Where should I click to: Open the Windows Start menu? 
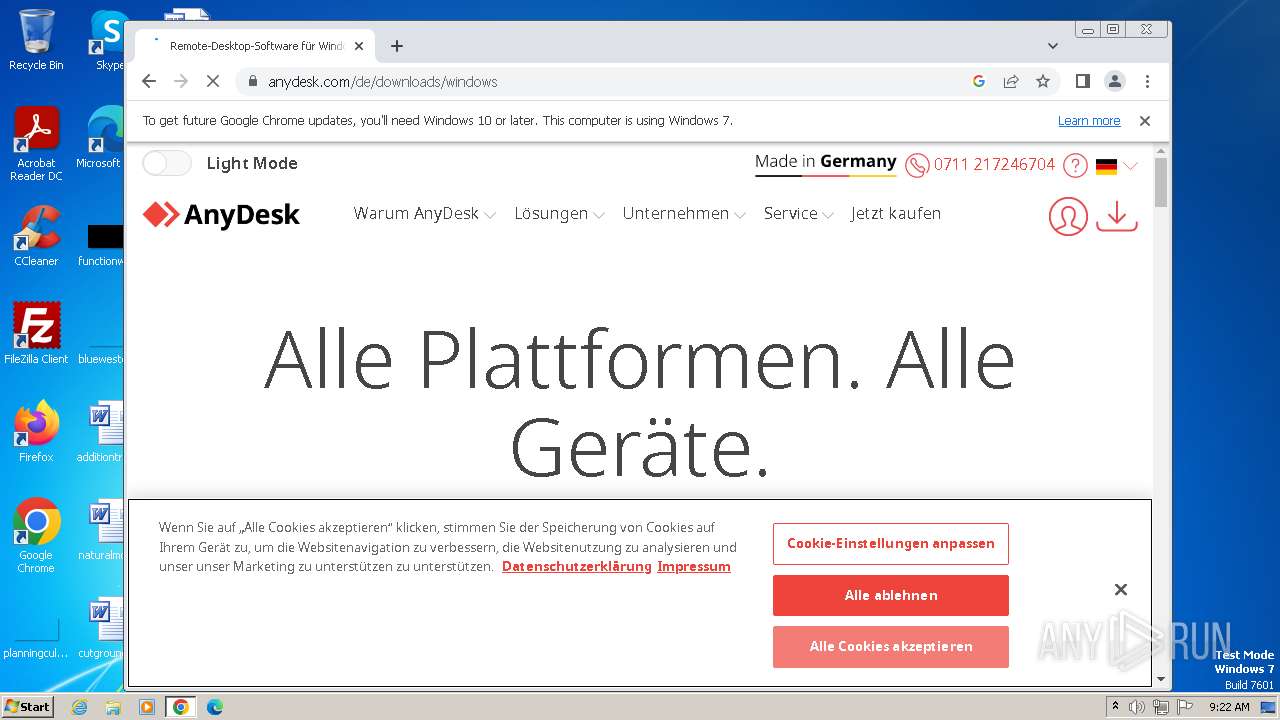tap(28, 706)
